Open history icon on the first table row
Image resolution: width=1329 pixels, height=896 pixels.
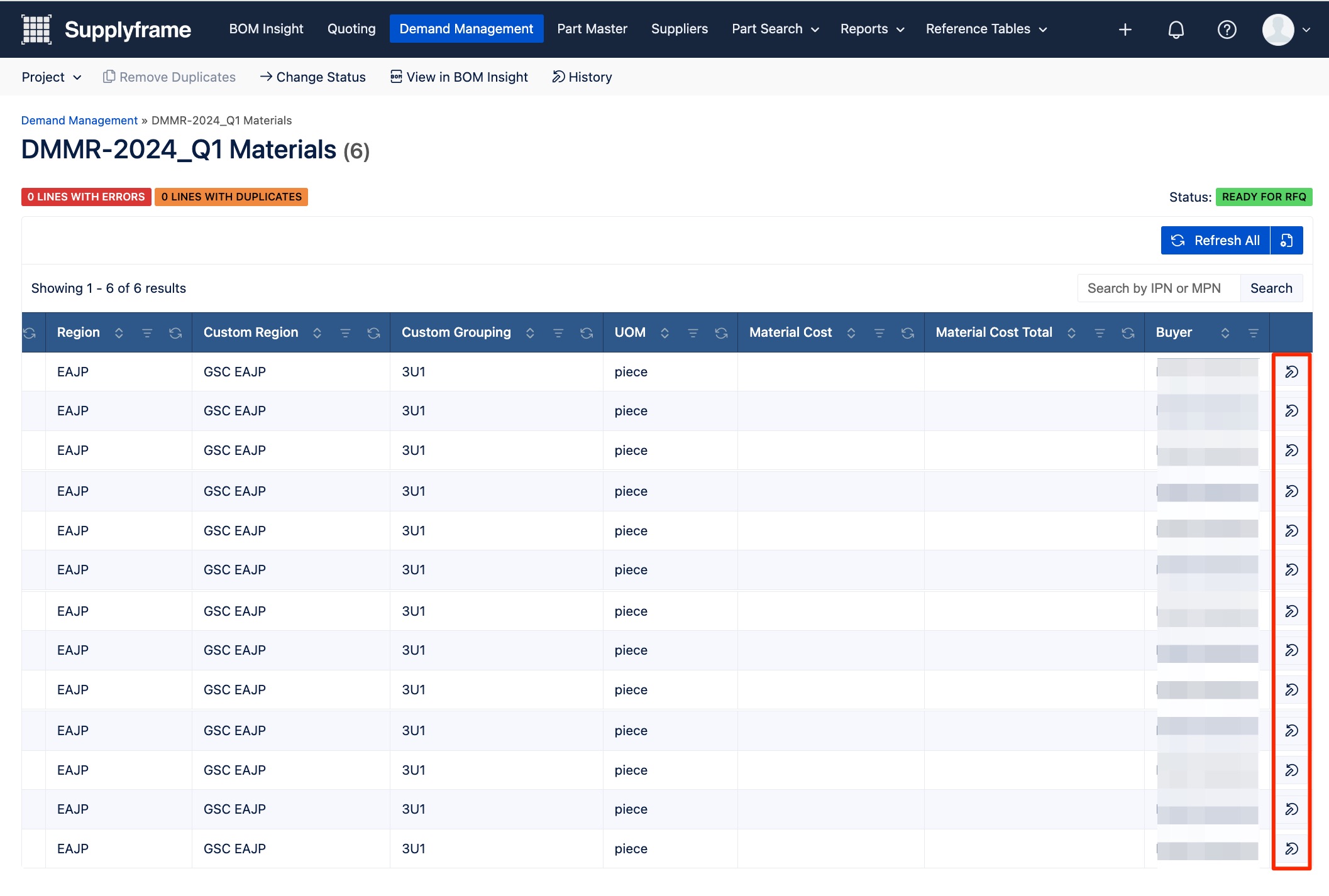(1291, 372)
